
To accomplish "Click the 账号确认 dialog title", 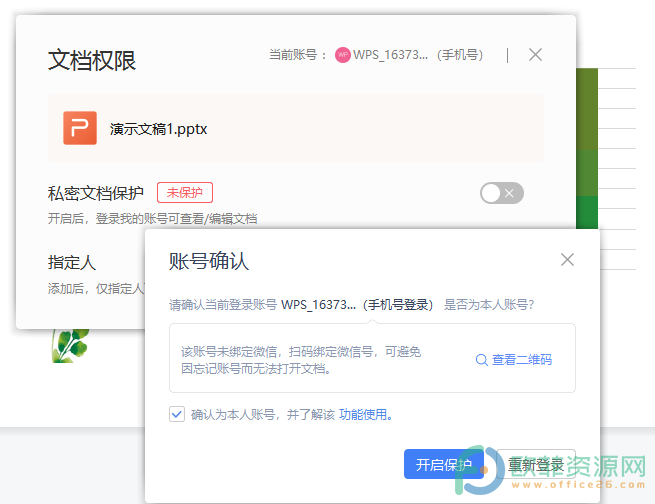I will (208, 261).
